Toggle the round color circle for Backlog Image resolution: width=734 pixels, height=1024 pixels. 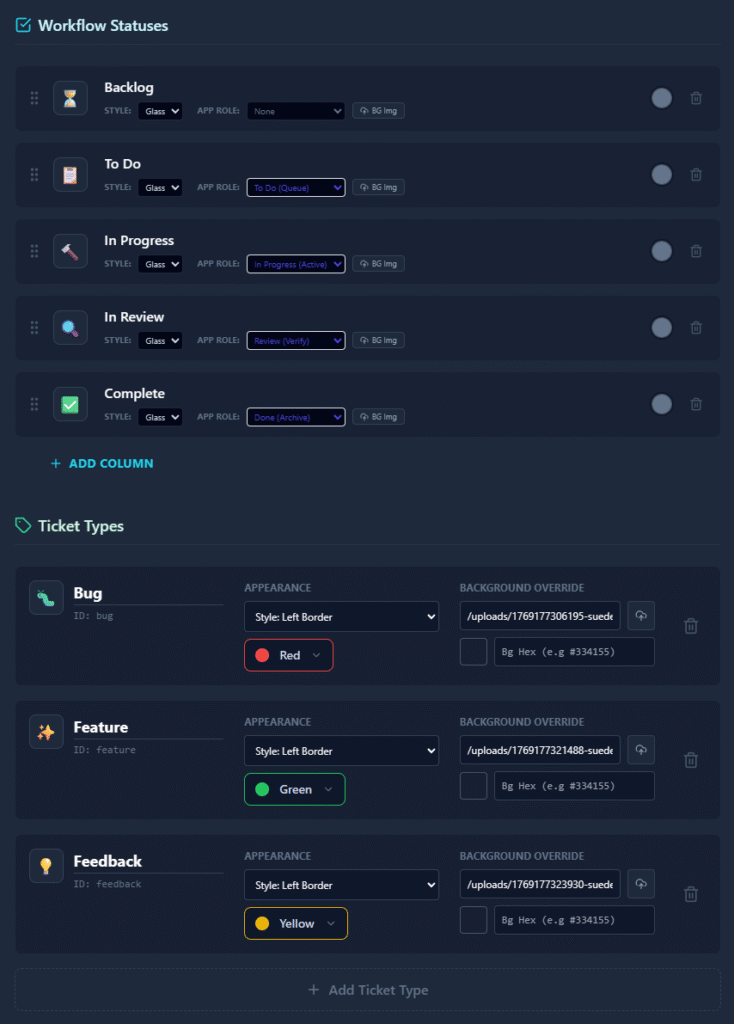tap(661, 98)
